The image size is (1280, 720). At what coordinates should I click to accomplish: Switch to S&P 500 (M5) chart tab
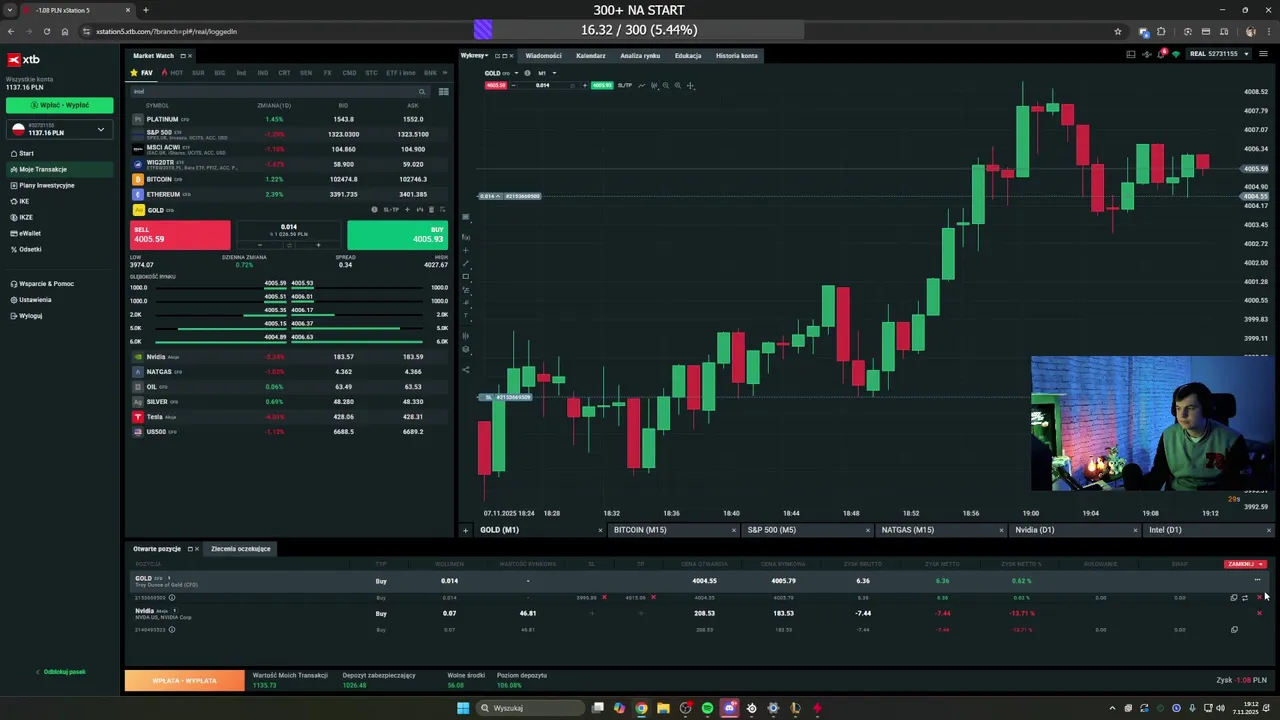(805, 530)
